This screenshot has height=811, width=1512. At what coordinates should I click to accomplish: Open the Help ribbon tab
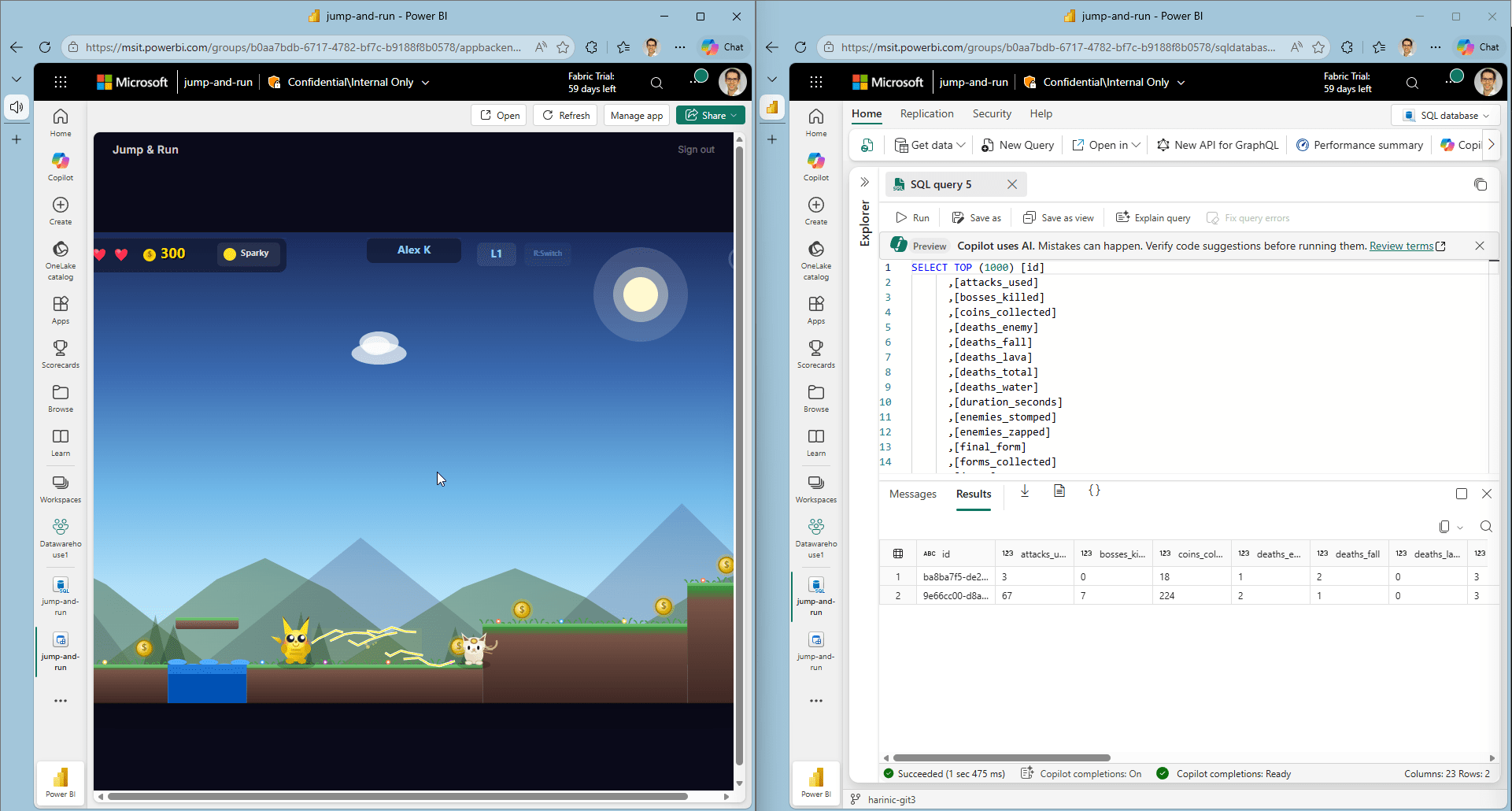pyautogui.click(x=1041, y=113)
